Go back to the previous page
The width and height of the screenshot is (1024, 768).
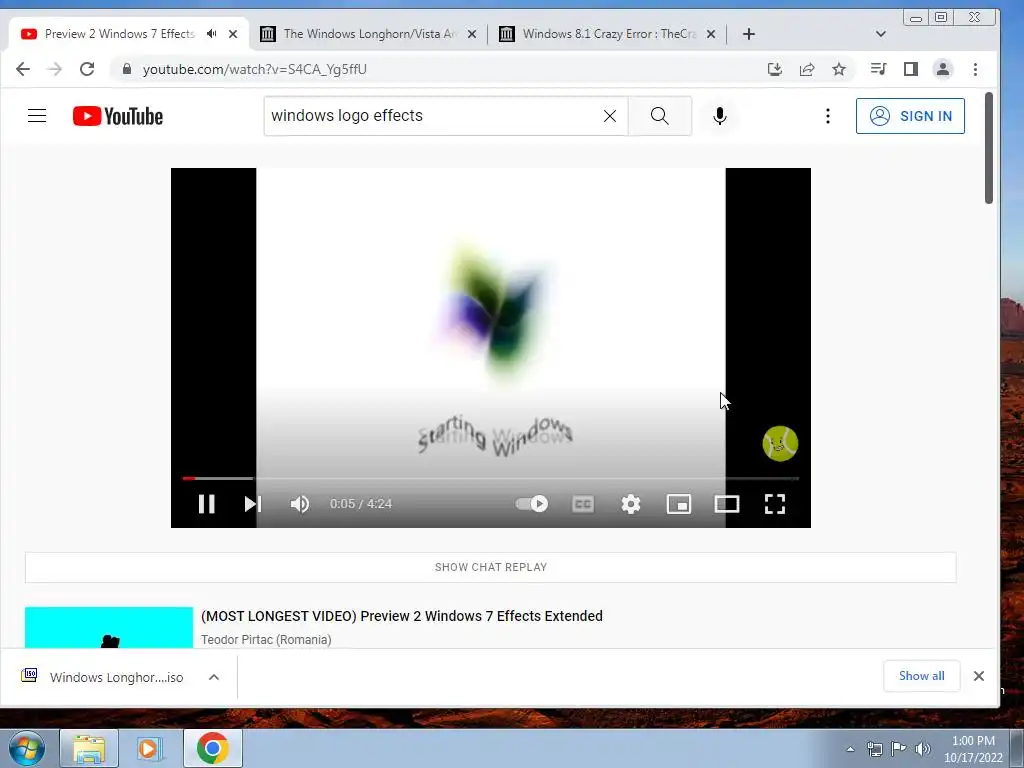pyautogui.click(x=23, y=69)
